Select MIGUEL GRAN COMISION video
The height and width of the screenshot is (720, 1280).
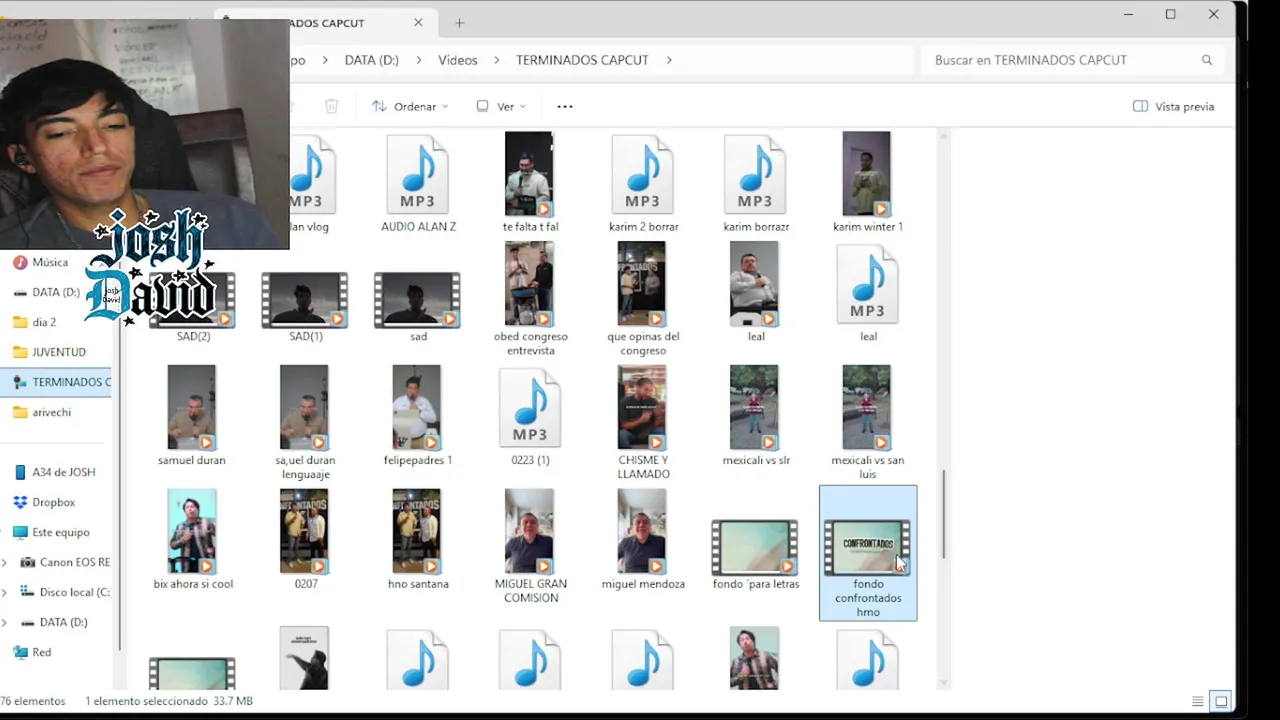[530, 547]
